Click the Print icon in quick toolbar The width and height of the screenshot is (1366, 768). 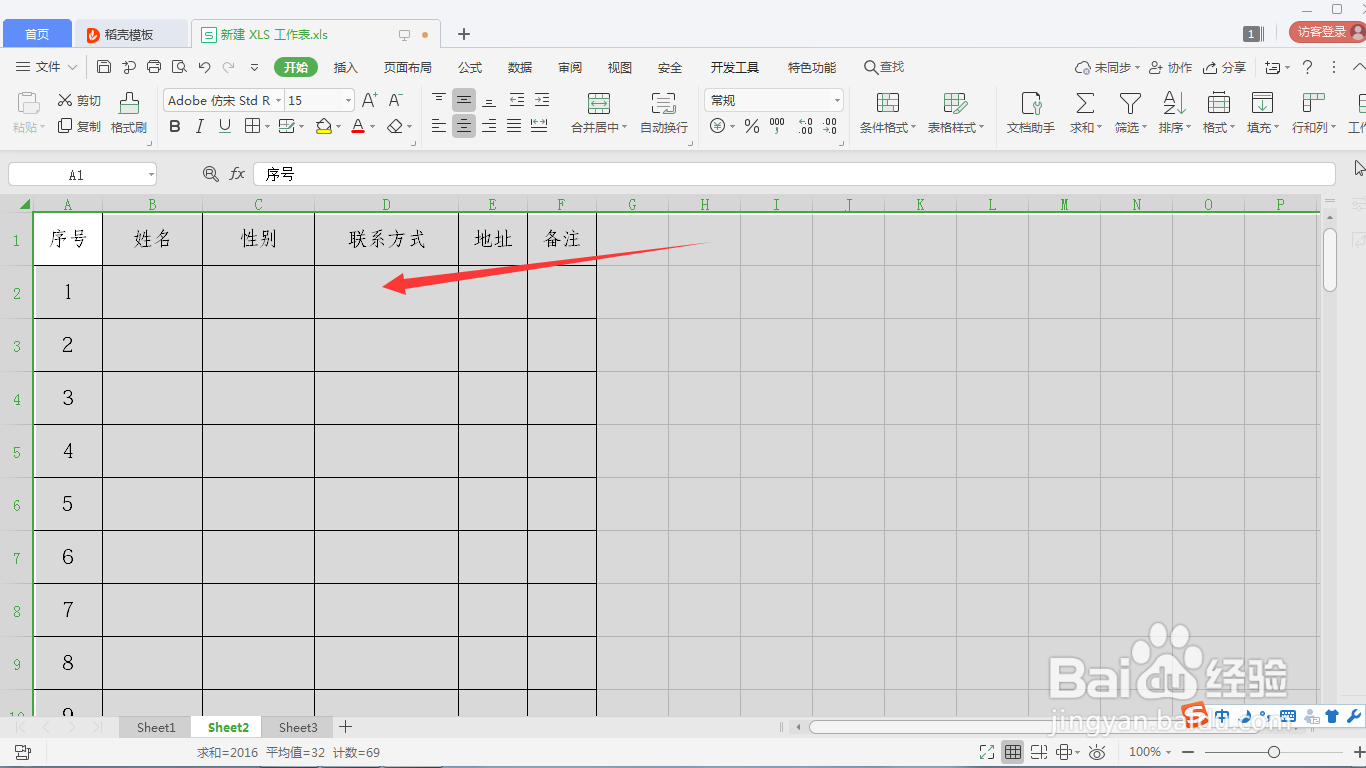[x=154, y=67]
